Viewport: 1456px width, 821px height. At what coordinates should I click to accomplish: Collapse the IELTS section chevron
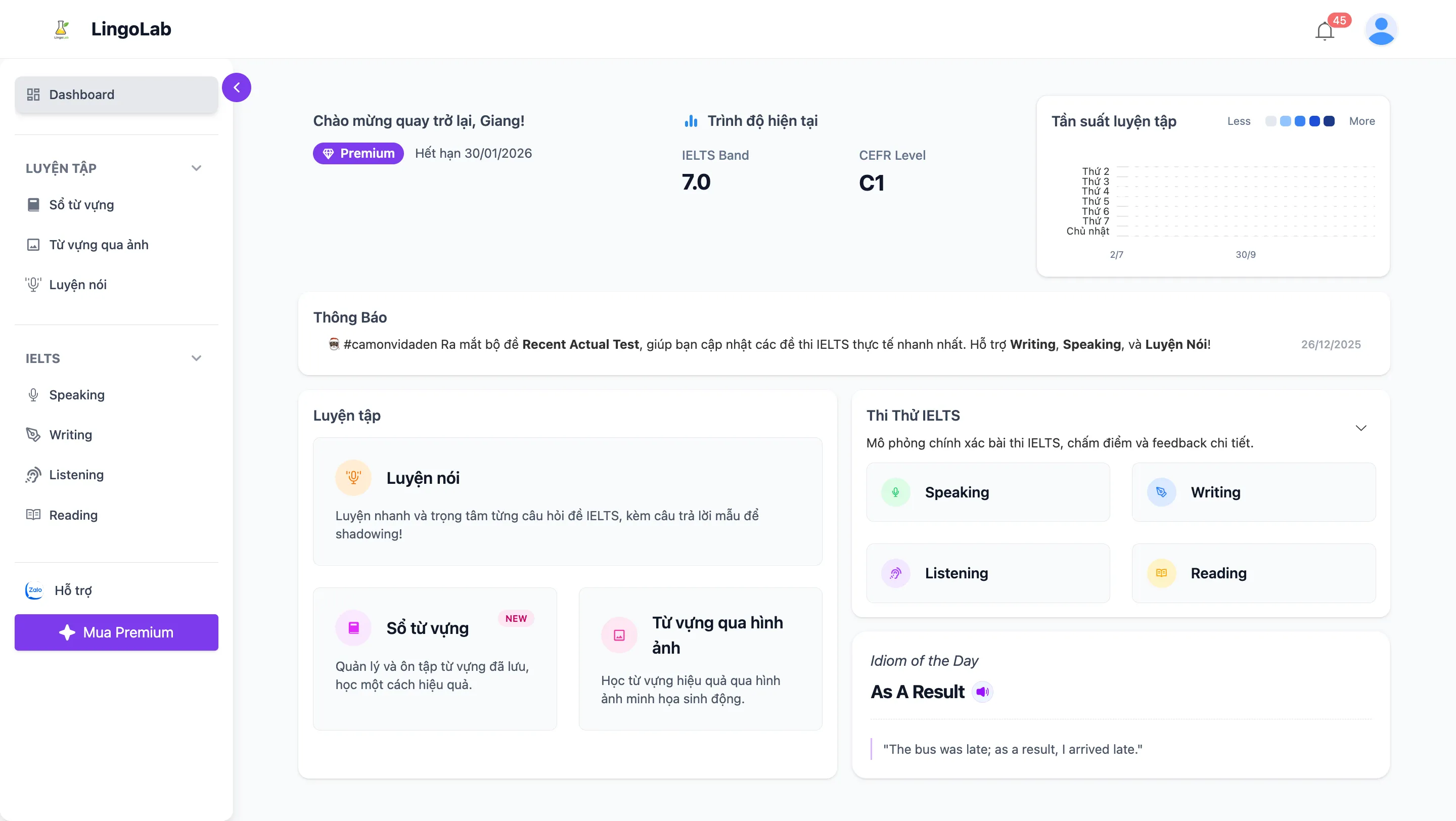pos(196,357)
